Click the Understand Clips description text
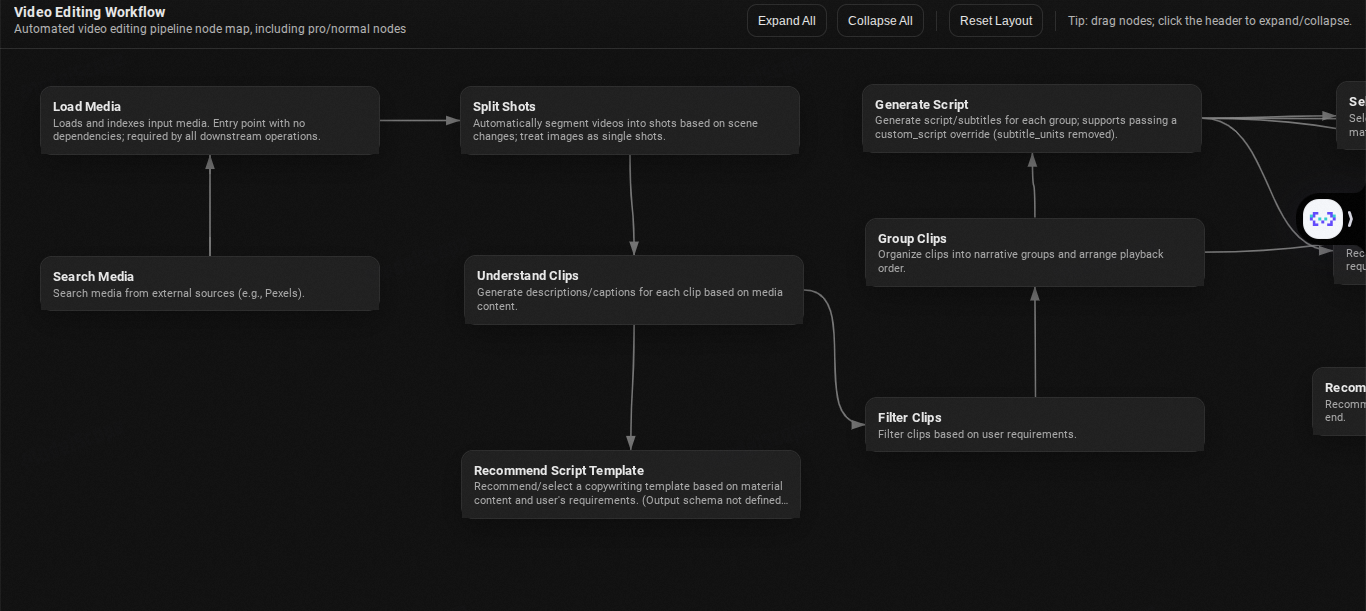 pyautogui.click(x=630, y=299)
